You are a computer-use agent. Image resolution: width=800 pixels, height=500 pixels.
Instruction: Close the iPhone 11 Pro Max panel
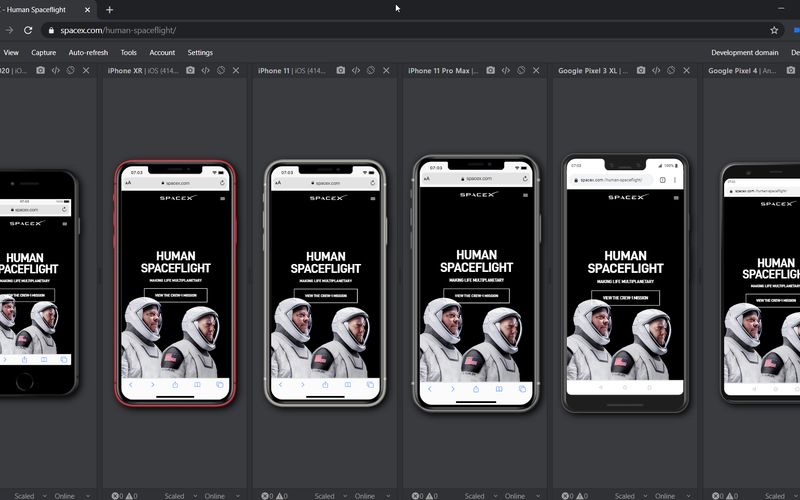point(536,70)
